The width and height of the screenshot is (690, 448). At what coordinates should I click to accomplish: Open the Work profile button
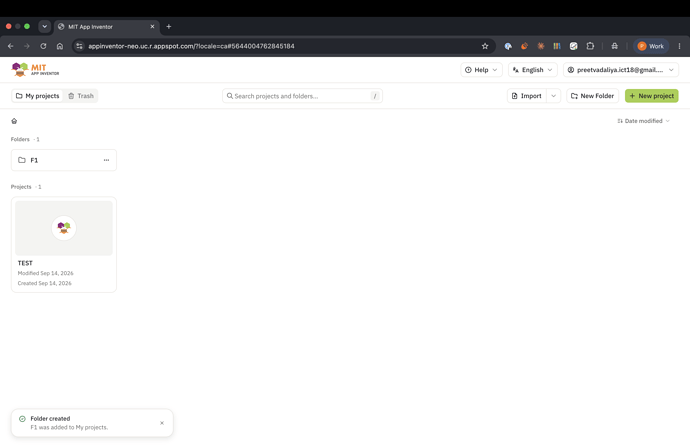(x=651, y=46)
